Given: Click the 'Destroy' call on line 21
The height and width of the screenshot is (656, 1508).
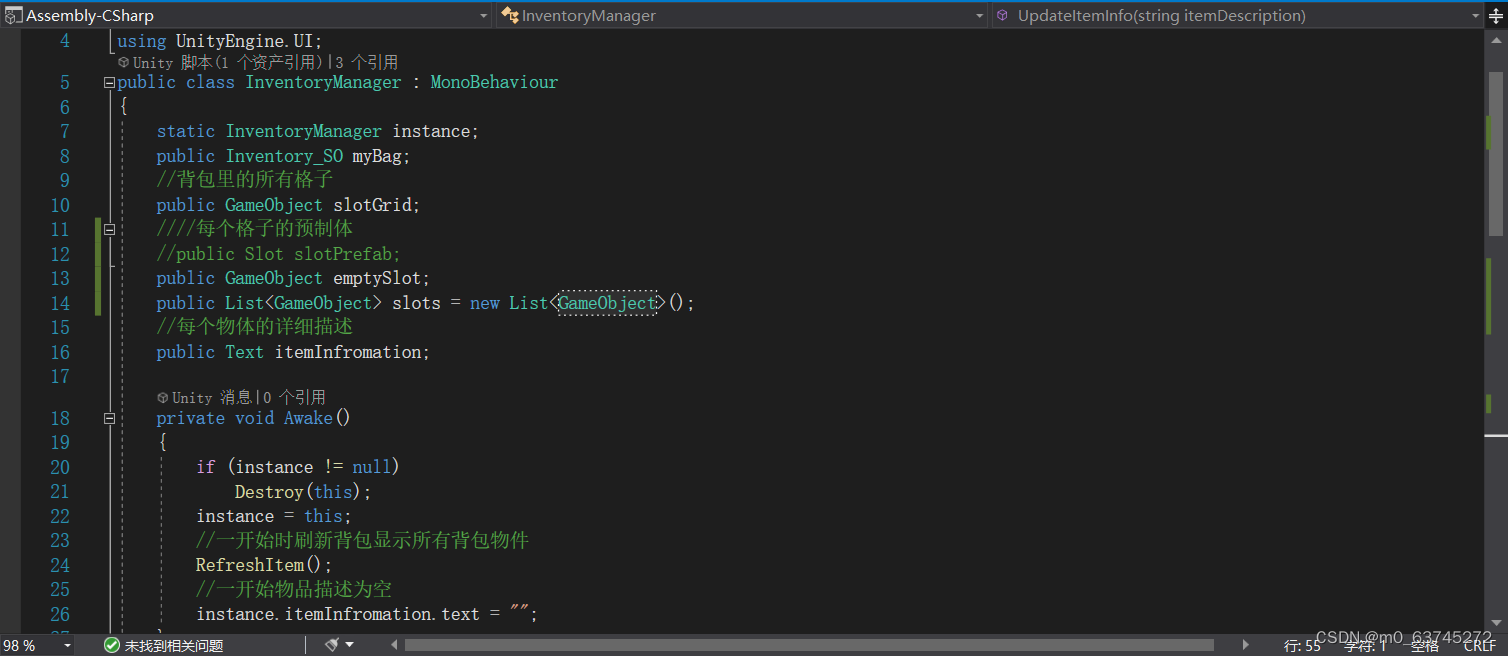Looking at the screenshot, I should (269, 492).
